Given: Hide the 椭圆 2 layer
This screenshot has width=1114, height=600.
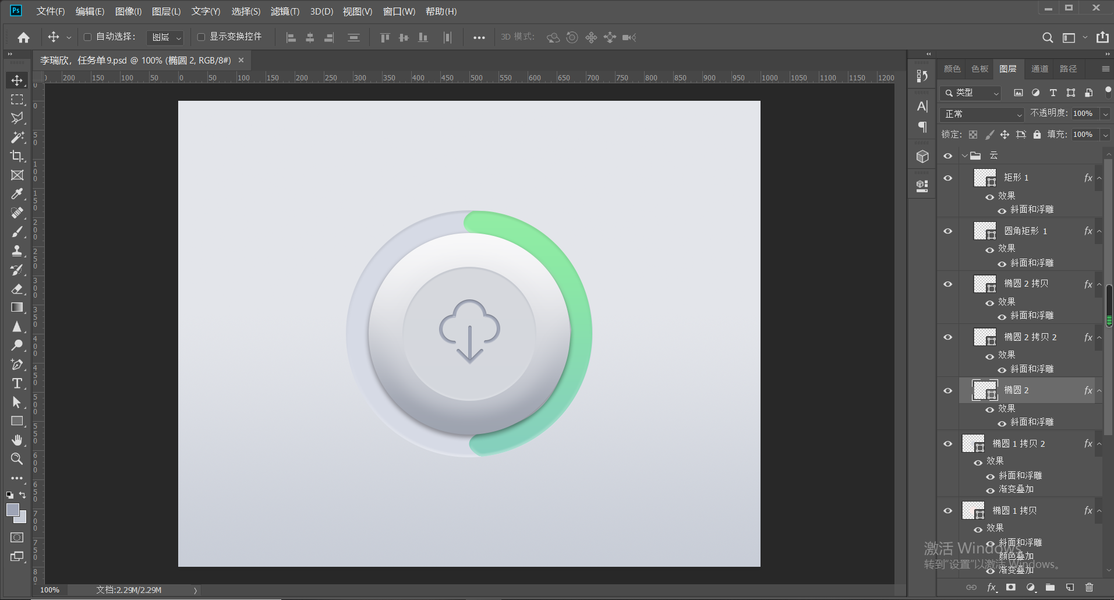Looking at the screenshot, I should pos(948,391).
